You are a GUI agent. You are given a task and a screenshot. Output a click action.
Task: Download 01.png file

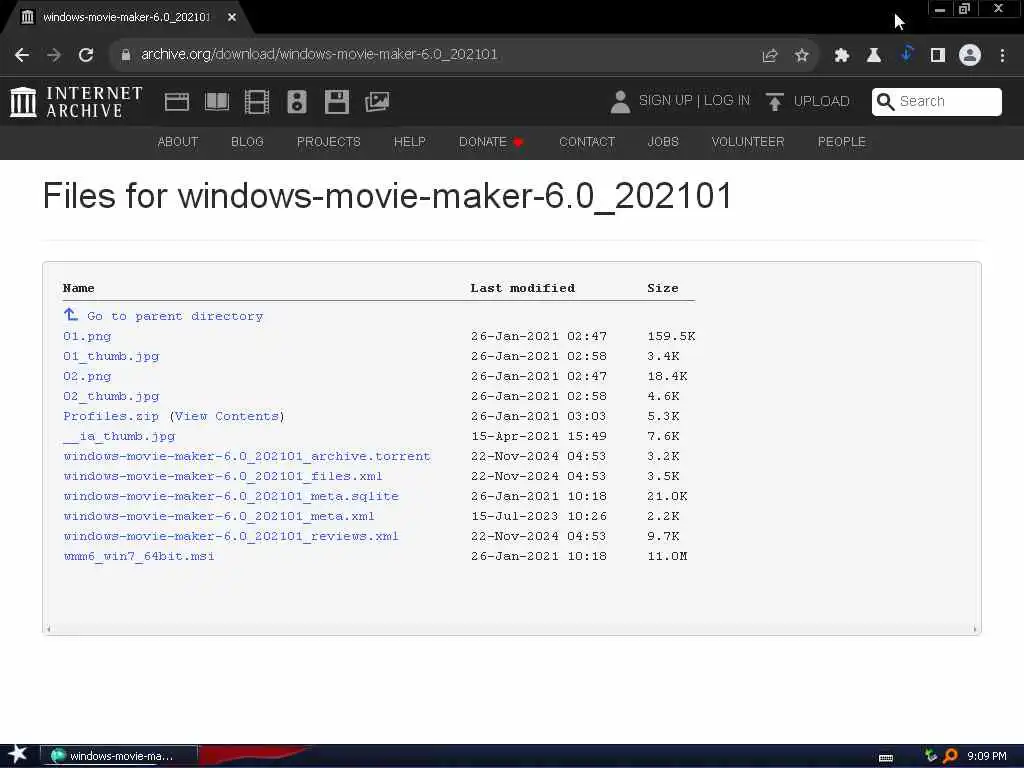tap(87, 336)
